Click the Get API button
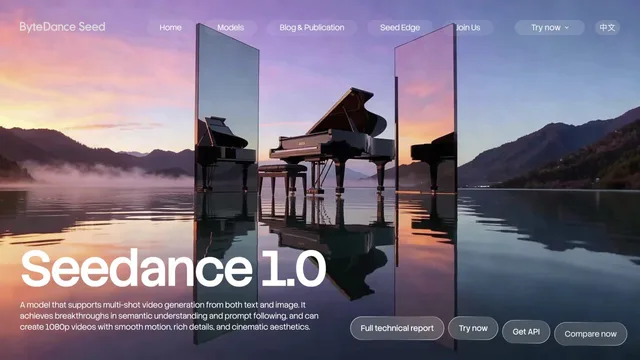 pos(526,332)
